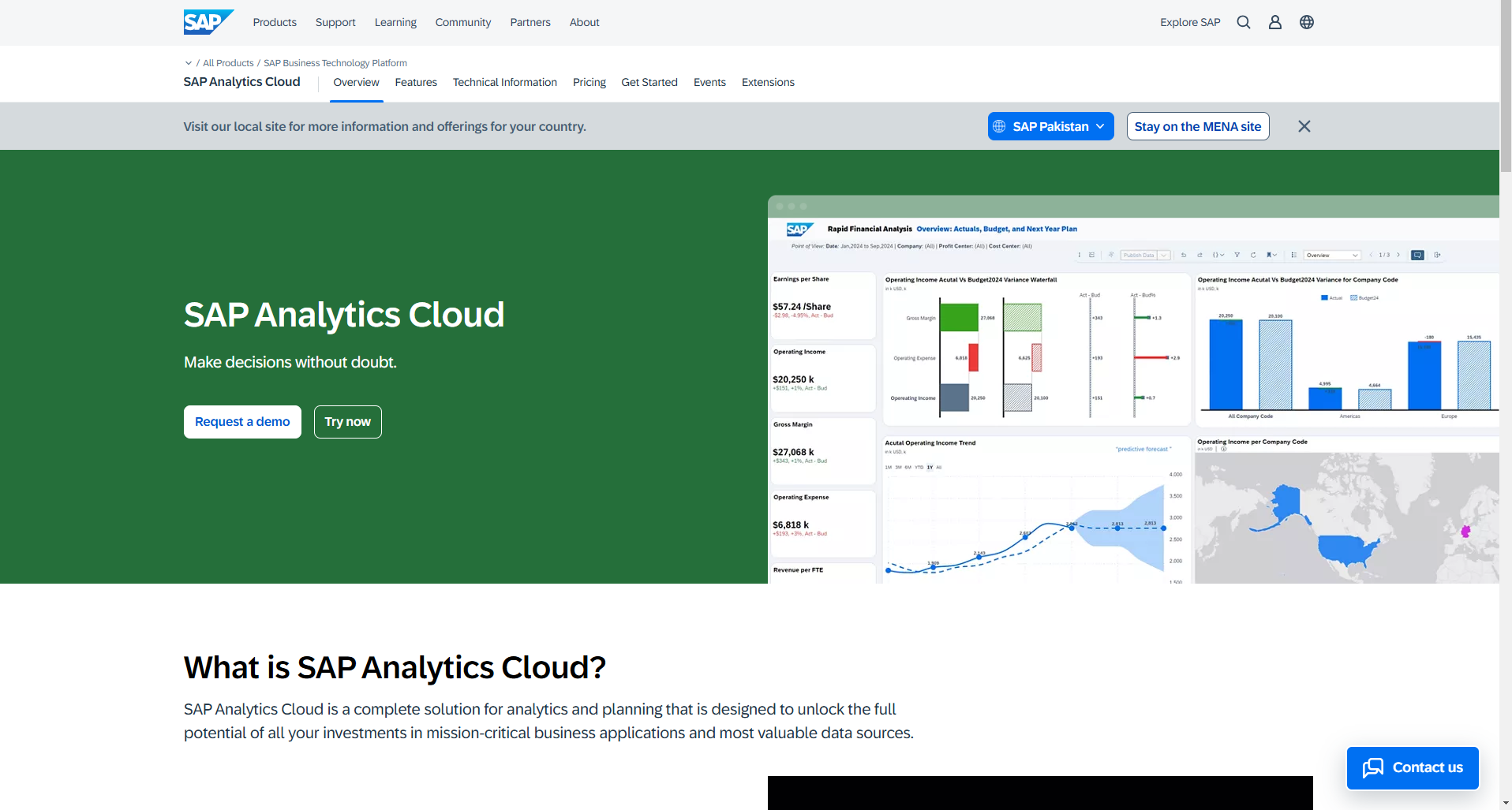1512x810 pixels.
Task: Select the Technical Information tab
Action: coord(505,82)
